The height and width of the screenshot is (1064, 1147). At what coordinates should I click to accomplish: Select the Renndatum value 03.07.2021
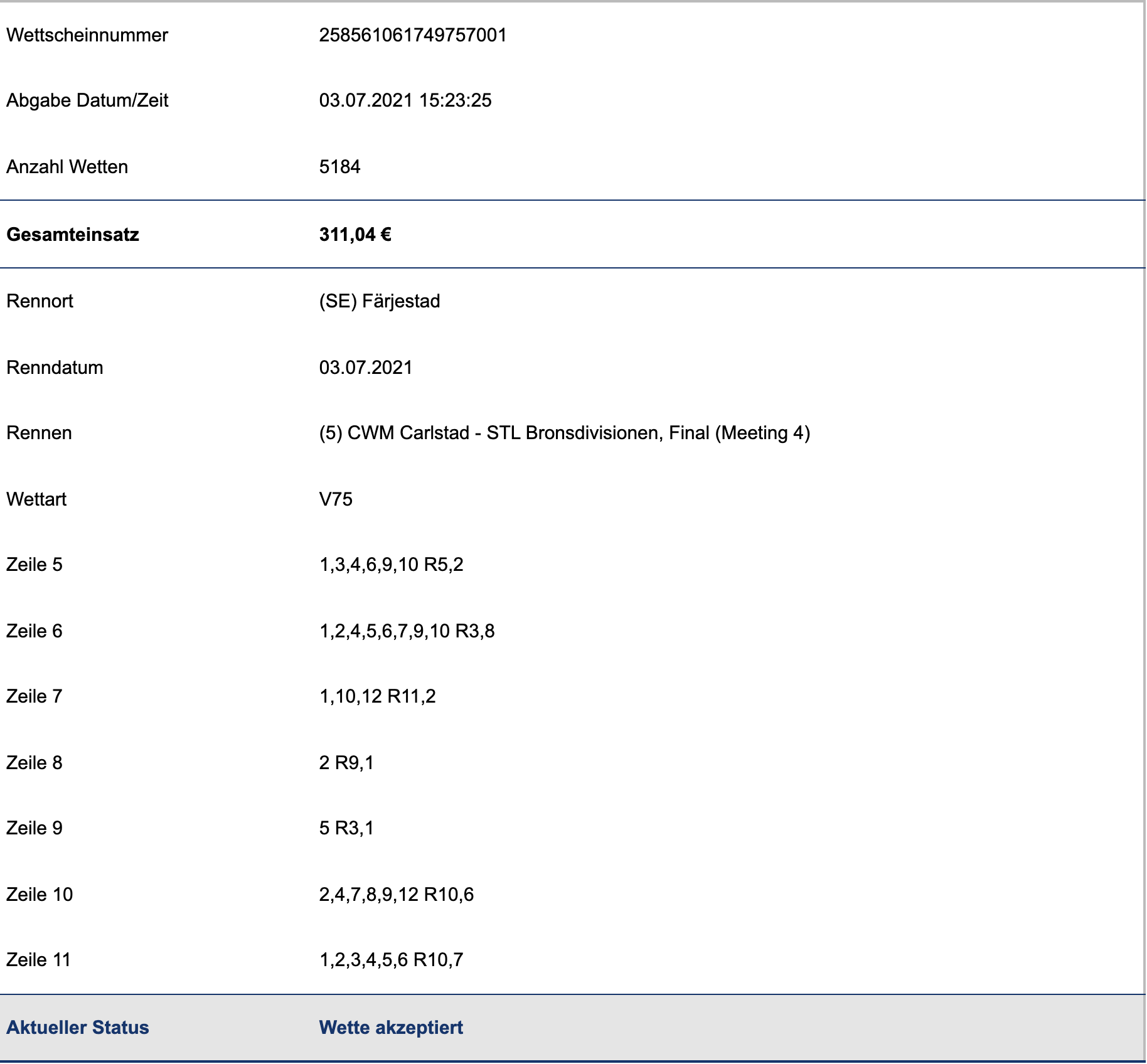366,368
